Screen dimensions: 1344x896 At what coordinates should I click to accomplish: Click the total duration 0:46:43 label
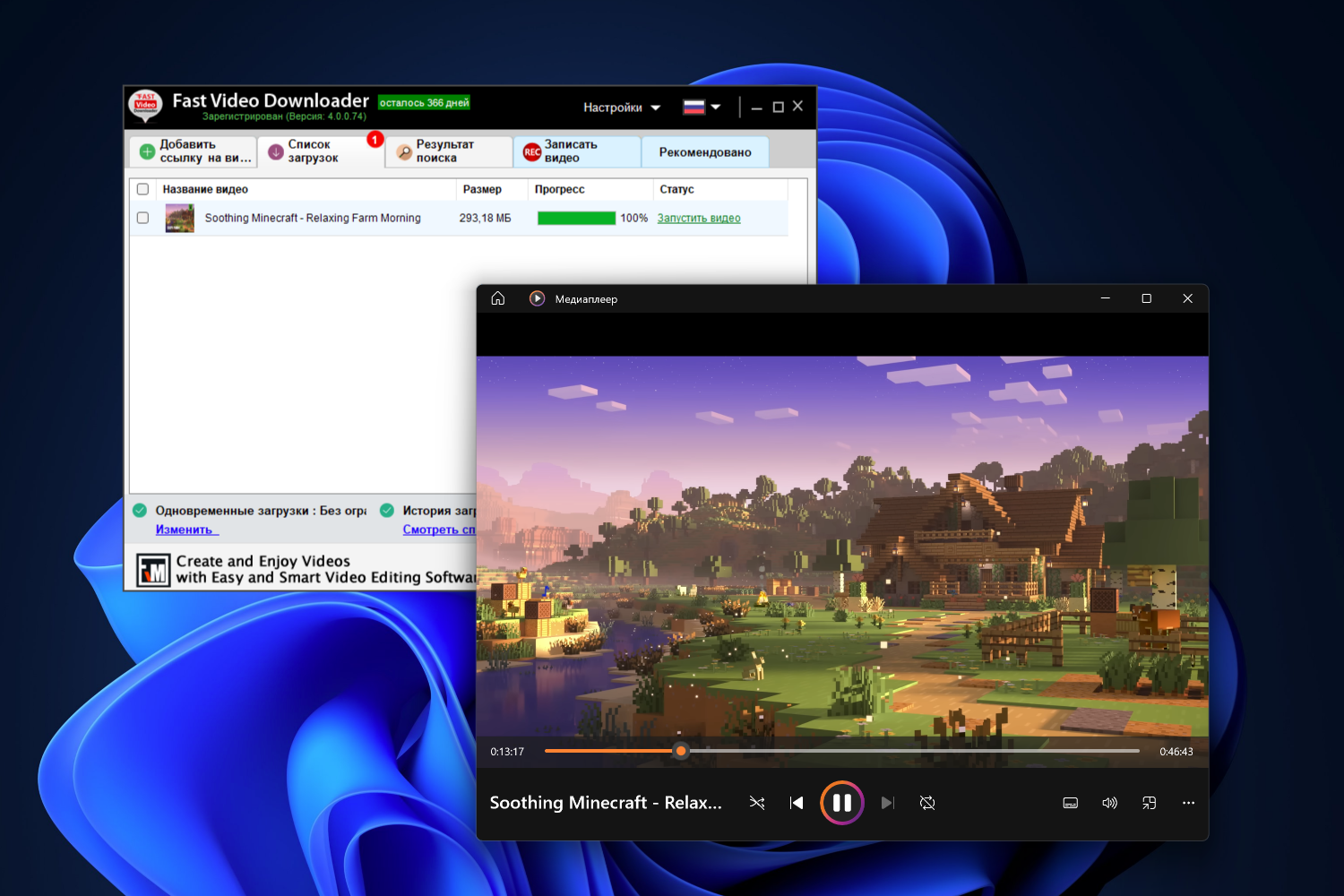tap(1176, 752)
